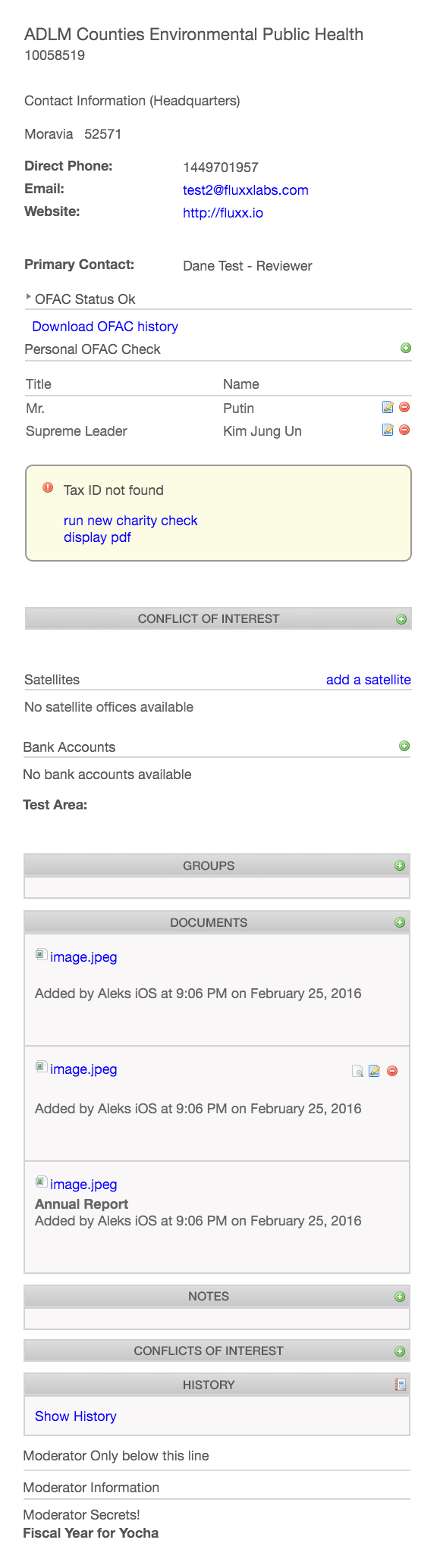The height and width of the screenshot is (1568, 440).
Task: Open the test2@fluxxlabs.com email link
Action: pos(246,190)
